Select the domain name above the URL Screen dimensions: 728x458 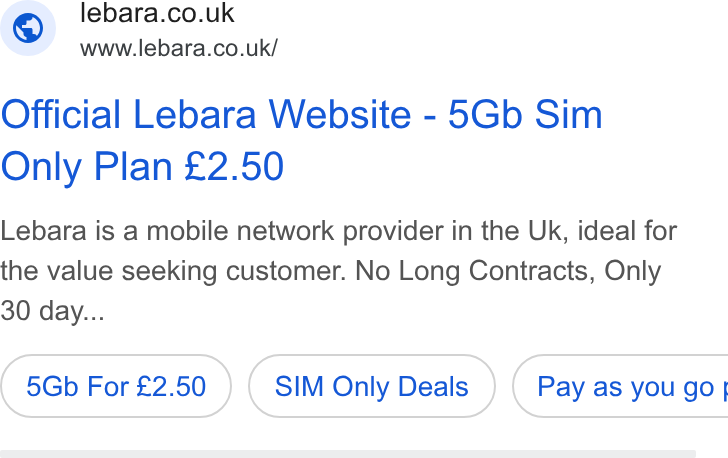pyautogui.click(x=157, y=13)
